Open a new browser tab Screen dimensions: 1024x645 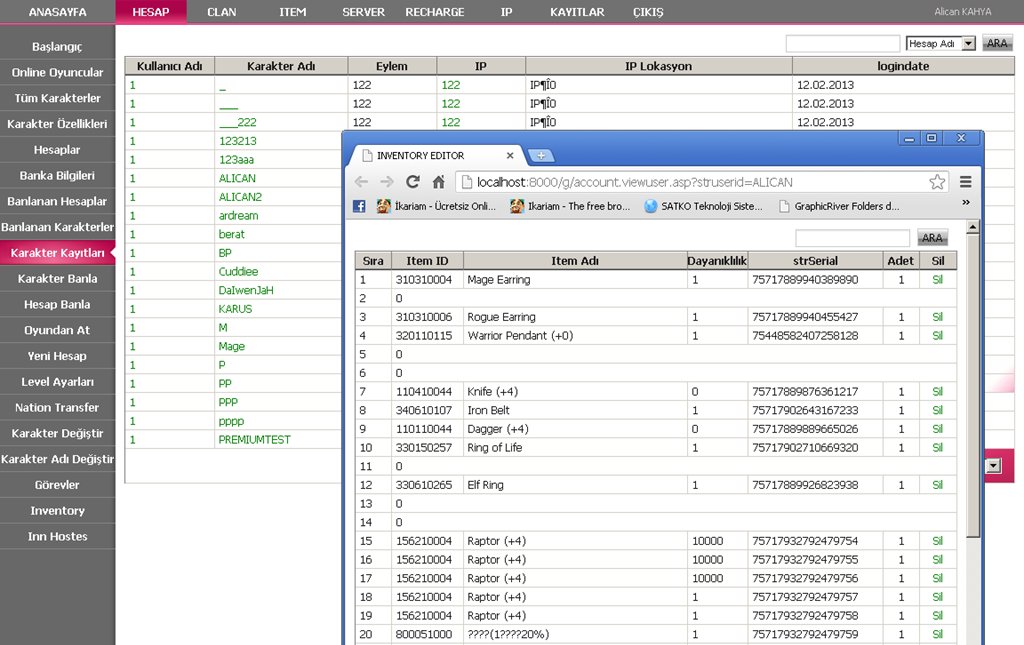pyautogui.click(x=541, y=155)
